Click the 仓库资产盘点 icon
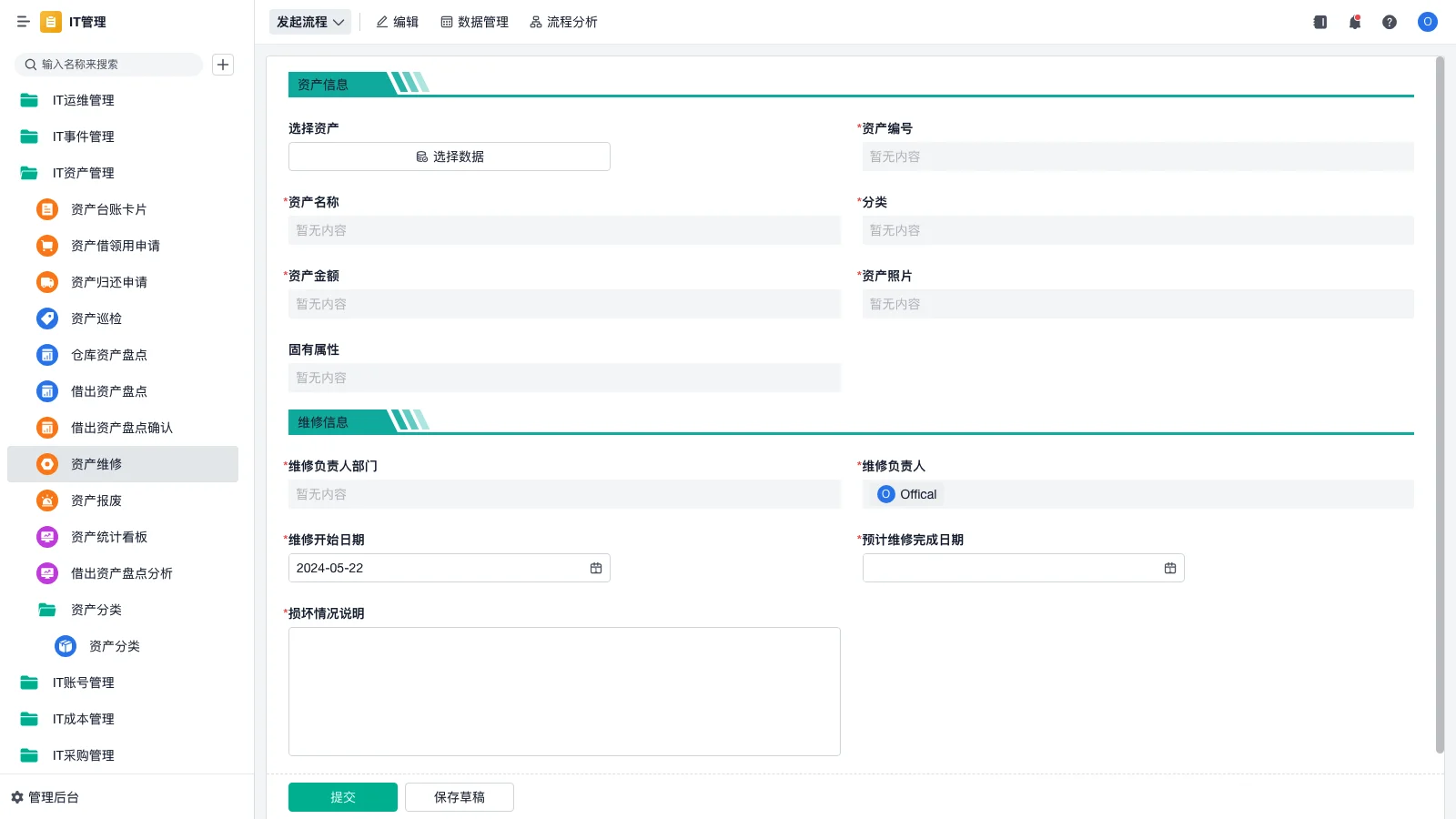This screenshot has height=819, width=1456. (47, 355)
